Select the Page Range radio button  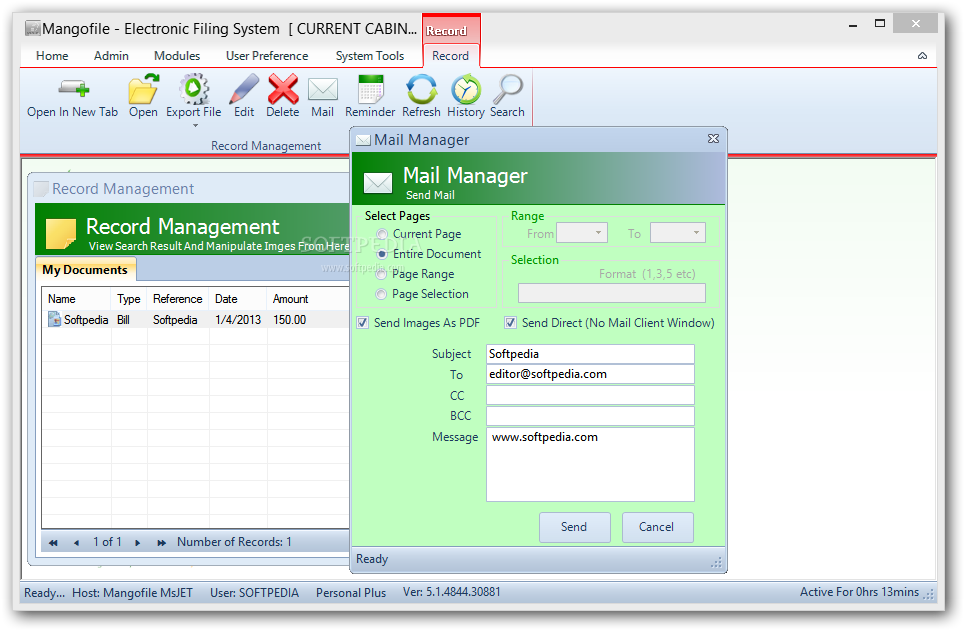tap(382, 274)
